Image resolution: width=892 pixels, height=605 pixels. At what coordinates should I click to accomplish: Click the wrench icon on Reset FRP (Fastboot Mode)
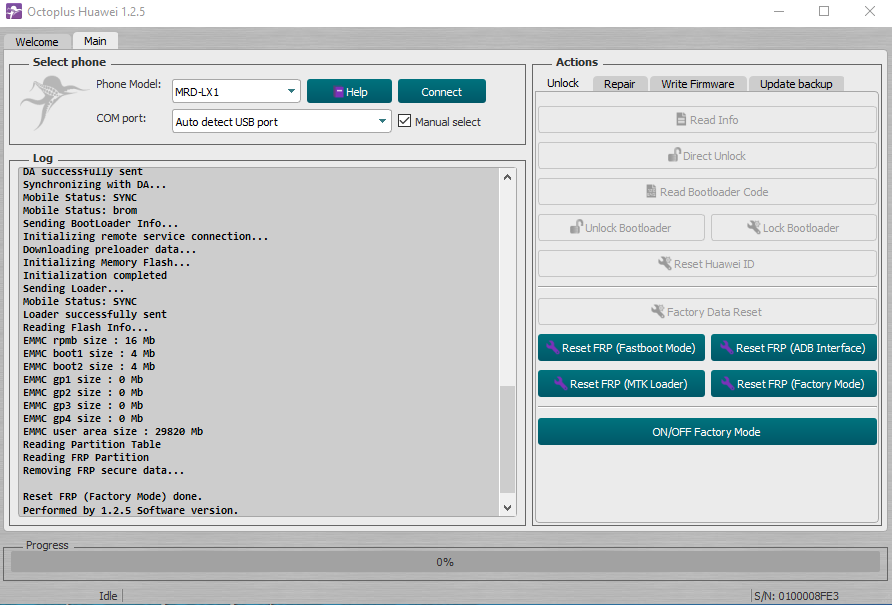(x=552, y=347)
